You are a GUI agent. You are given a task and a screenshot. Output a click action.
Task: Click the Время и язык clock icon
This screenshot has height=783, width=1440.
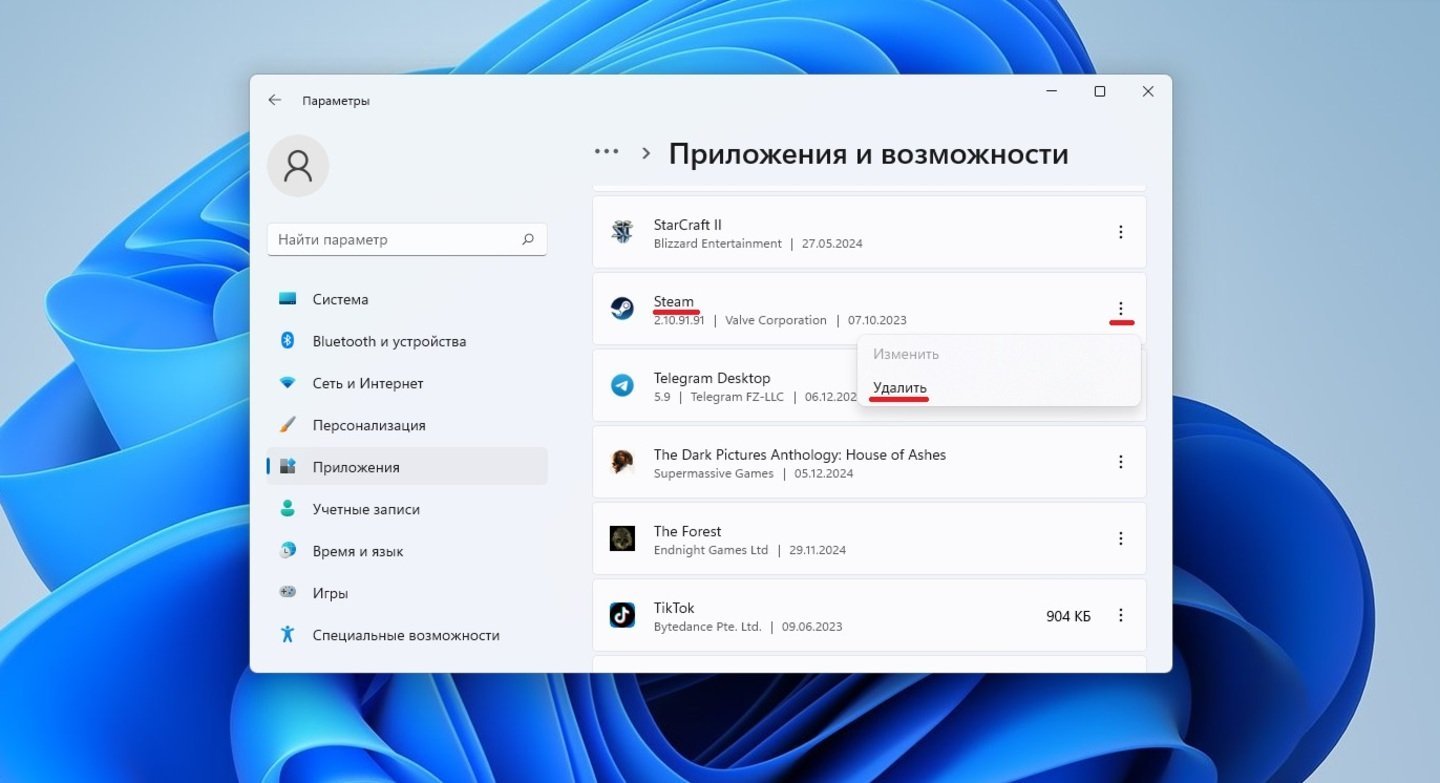288,551
